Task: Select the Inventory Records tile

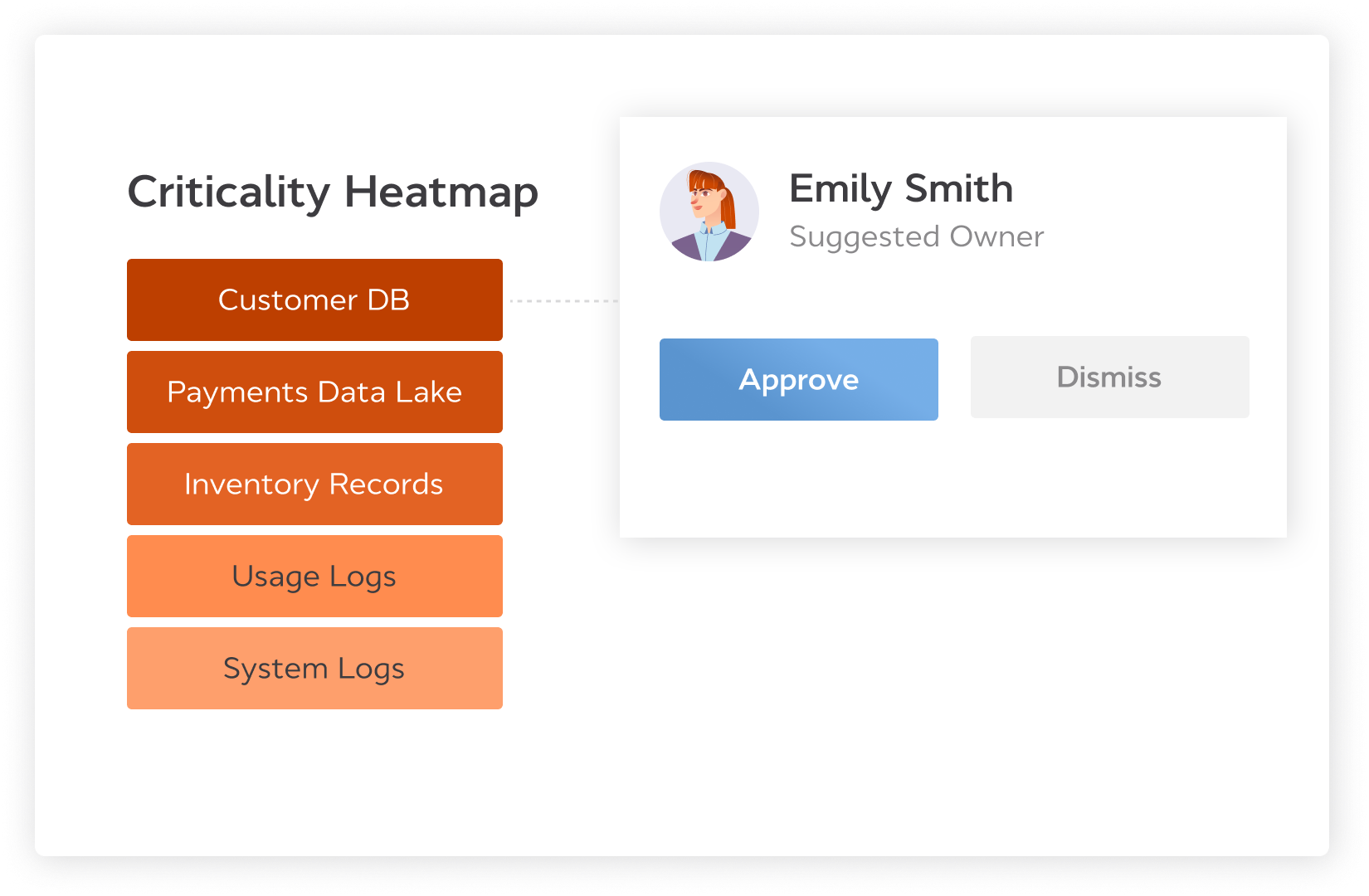Action: point(314,484)
